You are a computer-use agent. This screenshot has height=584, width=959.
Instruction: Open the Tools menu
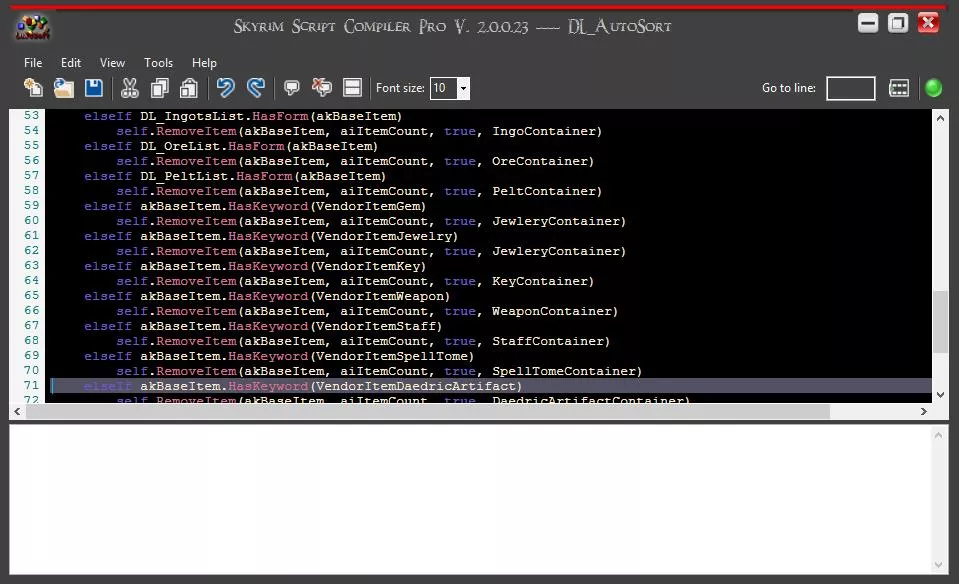click(158, 62)
